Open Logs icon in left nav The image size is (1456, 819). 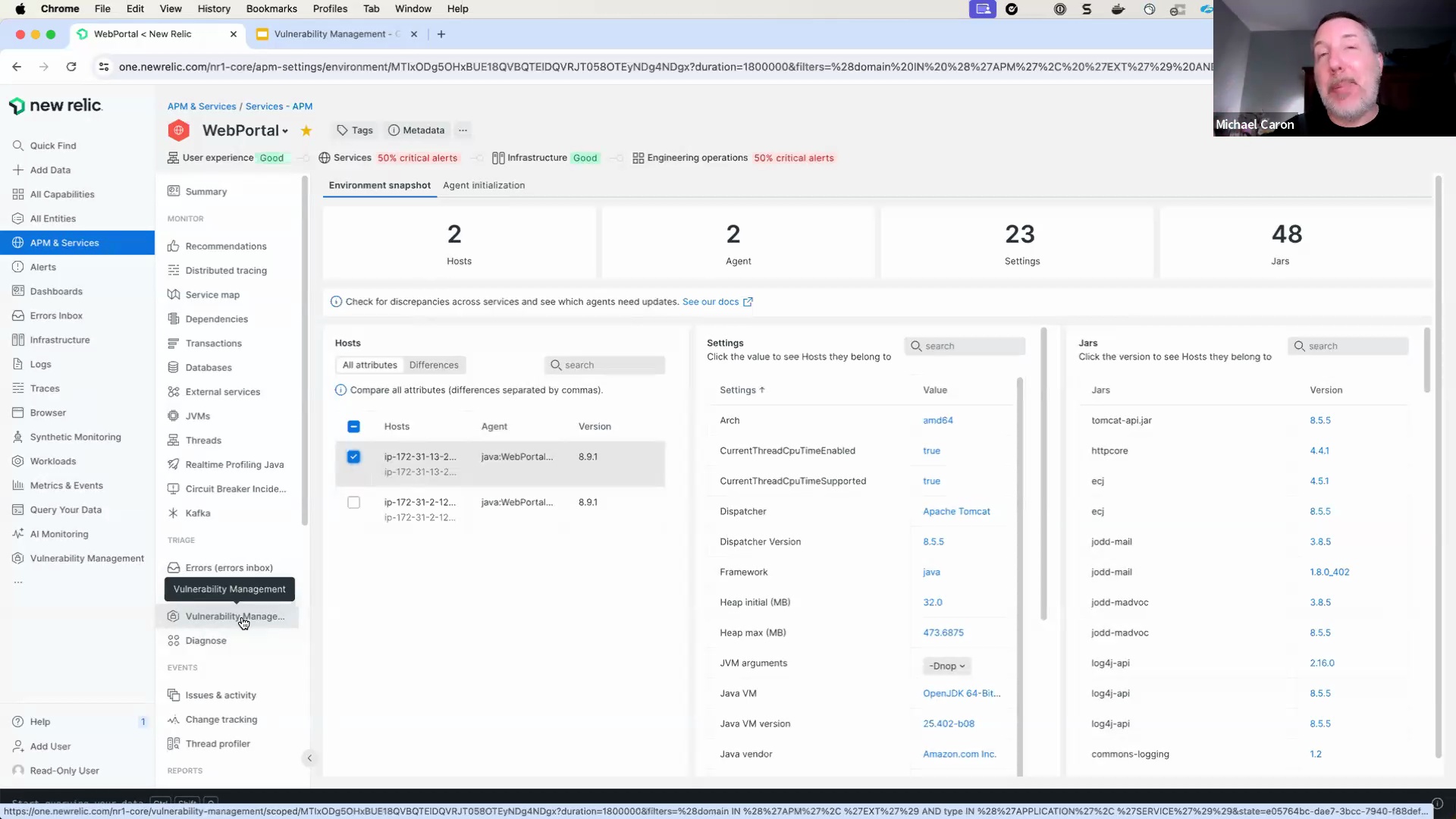[x=18, y=364]
